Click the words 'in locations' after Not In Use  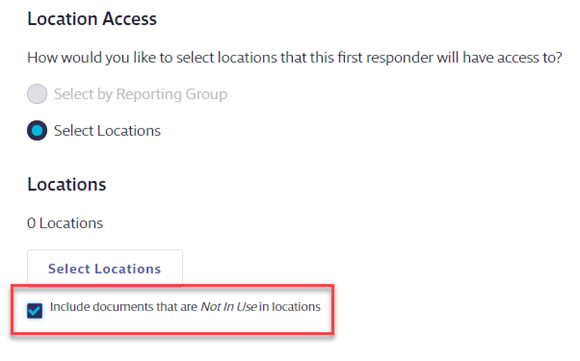click(290, 307)
